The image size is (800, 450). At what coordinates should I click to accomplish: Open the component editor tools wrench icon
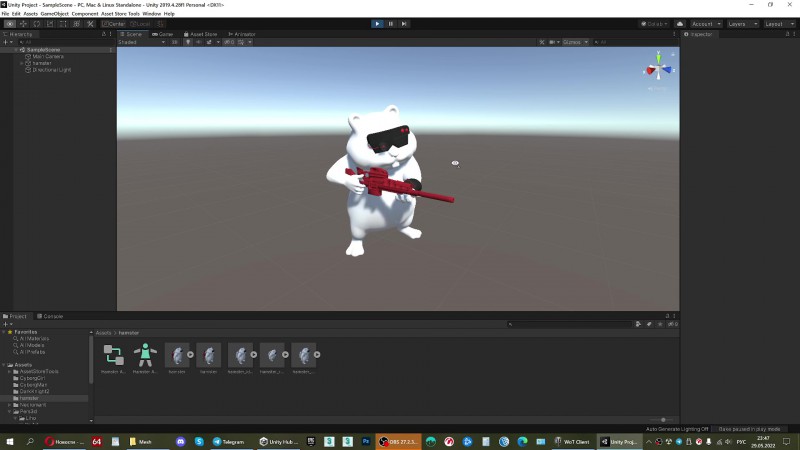click(x=542, y=42)
